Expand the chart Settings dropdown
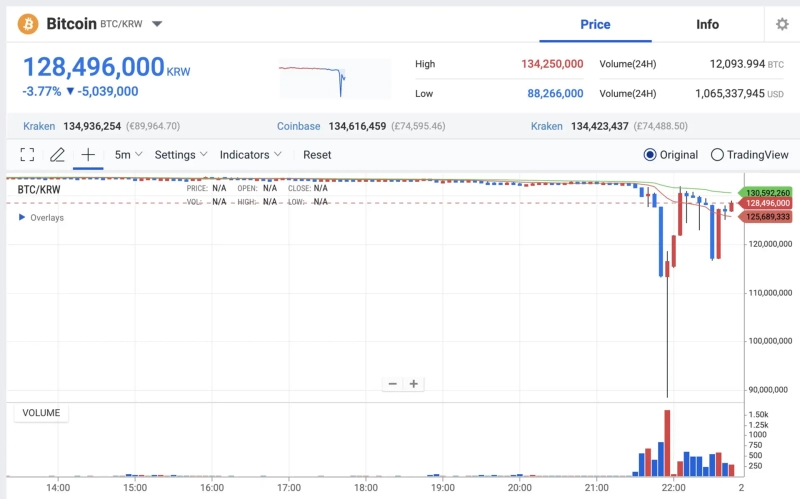The width and height of the screenshot is (800, 499). [181, 155]
